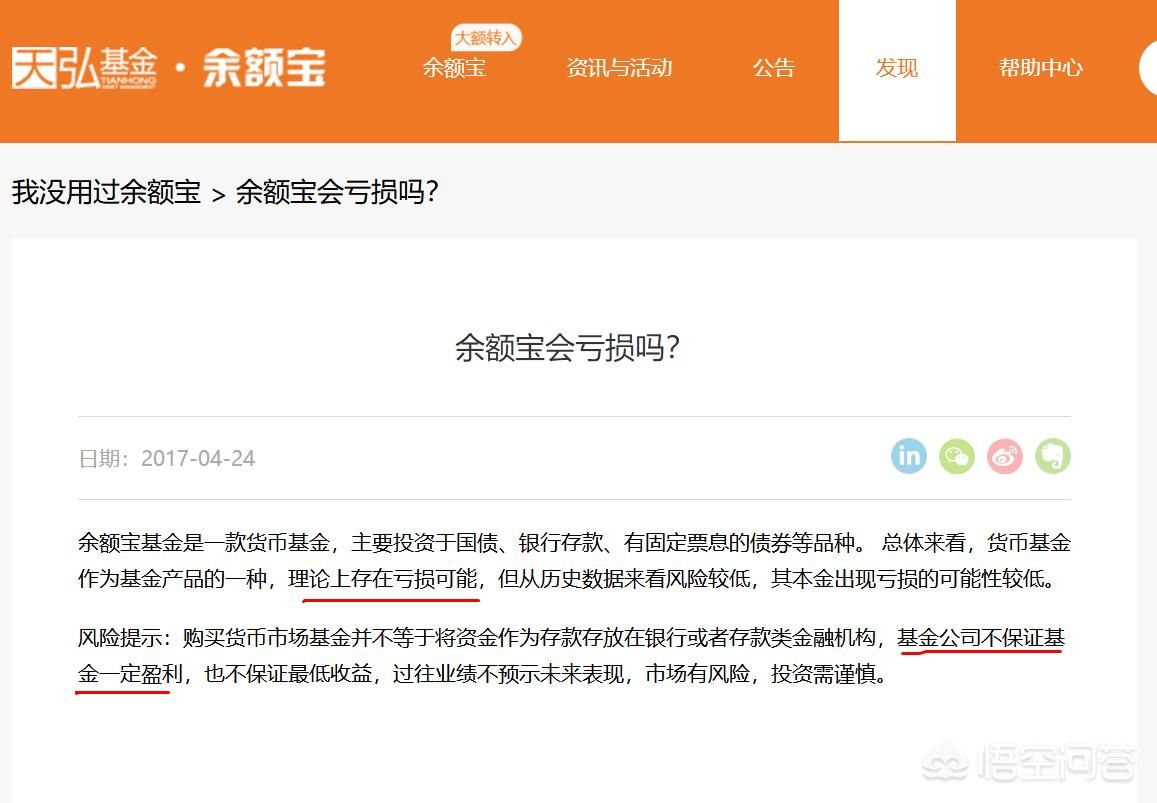Share article via Weibo icon
1157x803 pixels.
pyautogui.click(x=1004, y=456)
